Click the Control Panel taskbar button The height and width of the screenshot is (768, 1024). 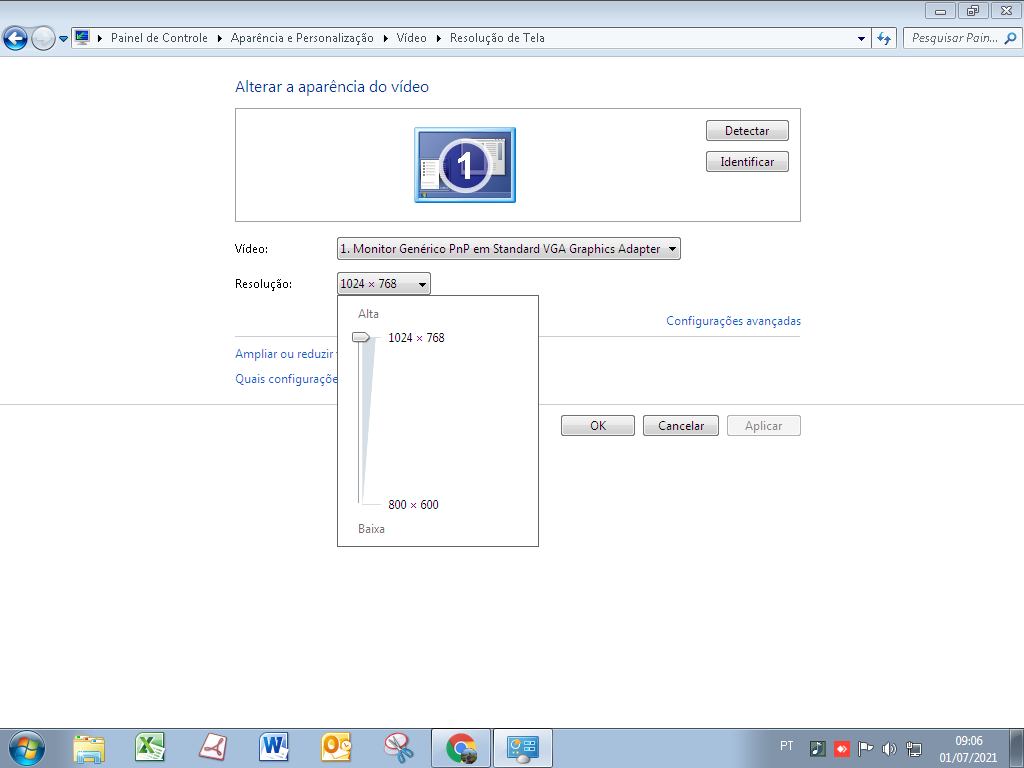(x=522, y=748)
